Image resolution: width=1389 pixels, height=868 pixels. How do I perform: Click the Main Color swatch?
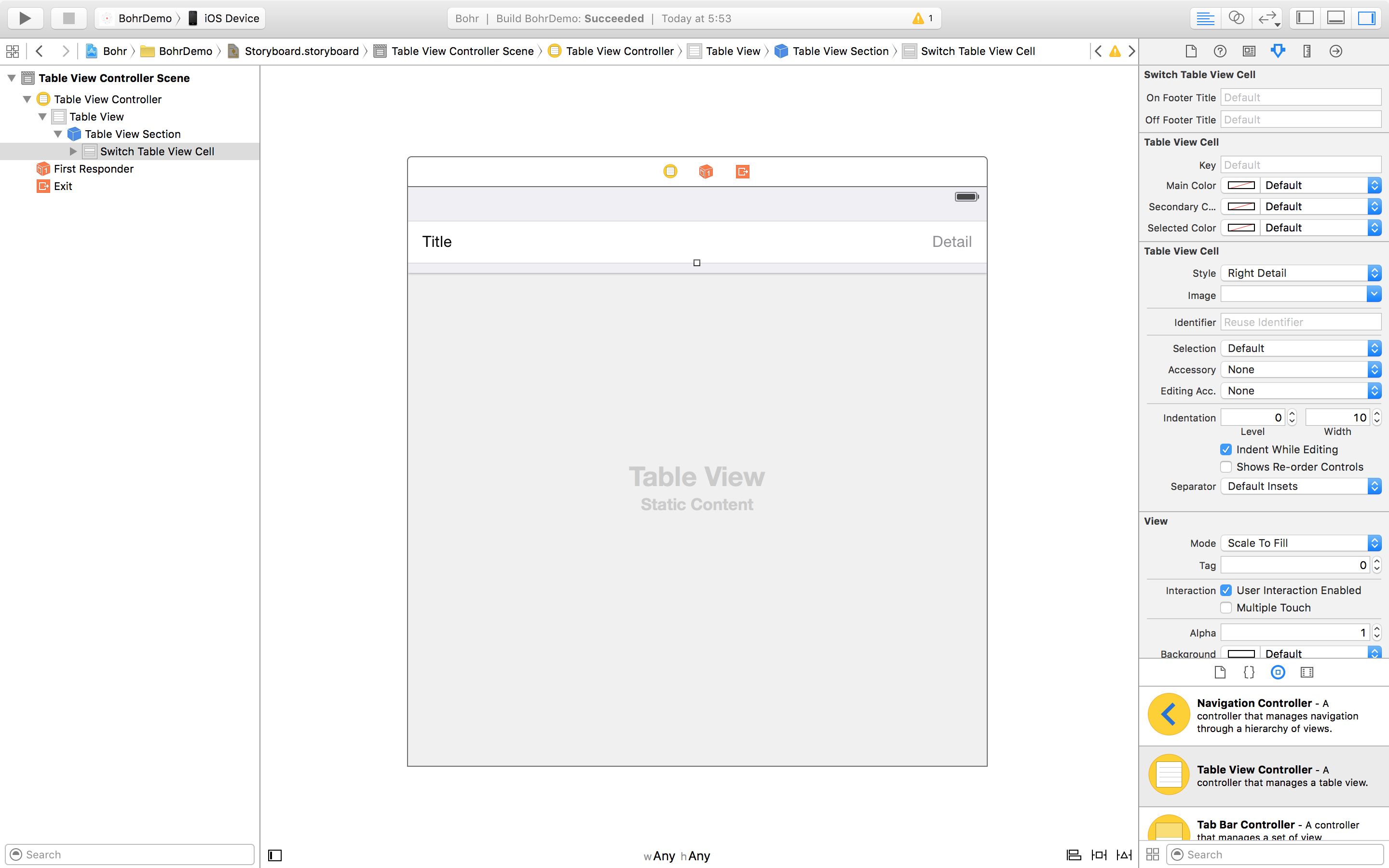1240,186
